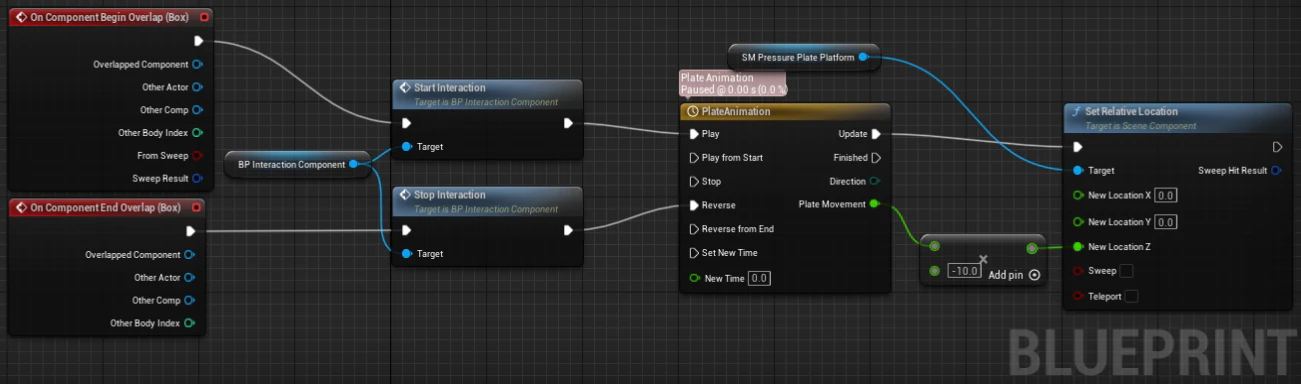Click Play from Start pin on PlateAnimation
1301x384 pixels.
694,157
